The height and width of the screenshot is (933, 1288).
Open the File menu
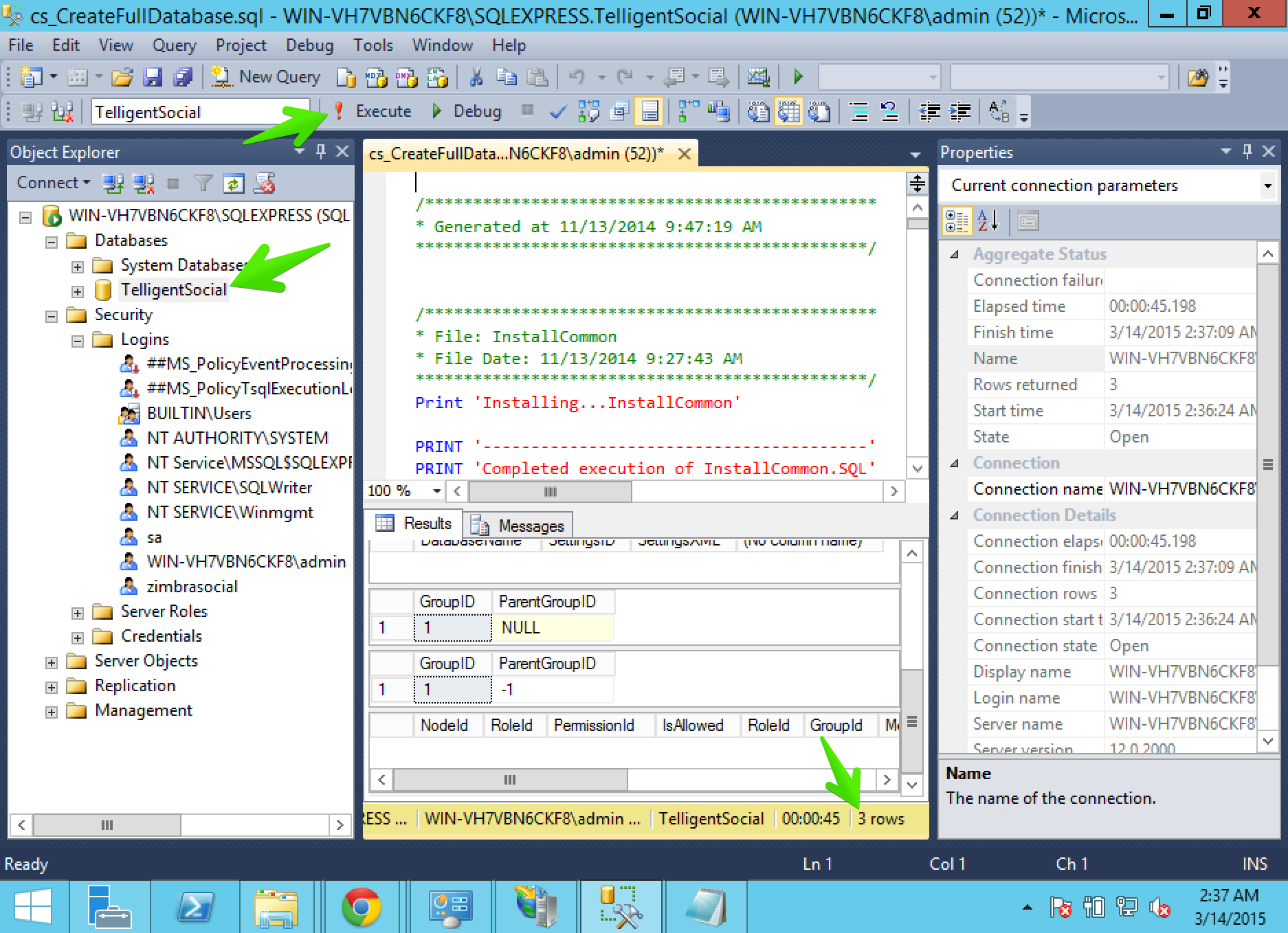tap(21, 45)
